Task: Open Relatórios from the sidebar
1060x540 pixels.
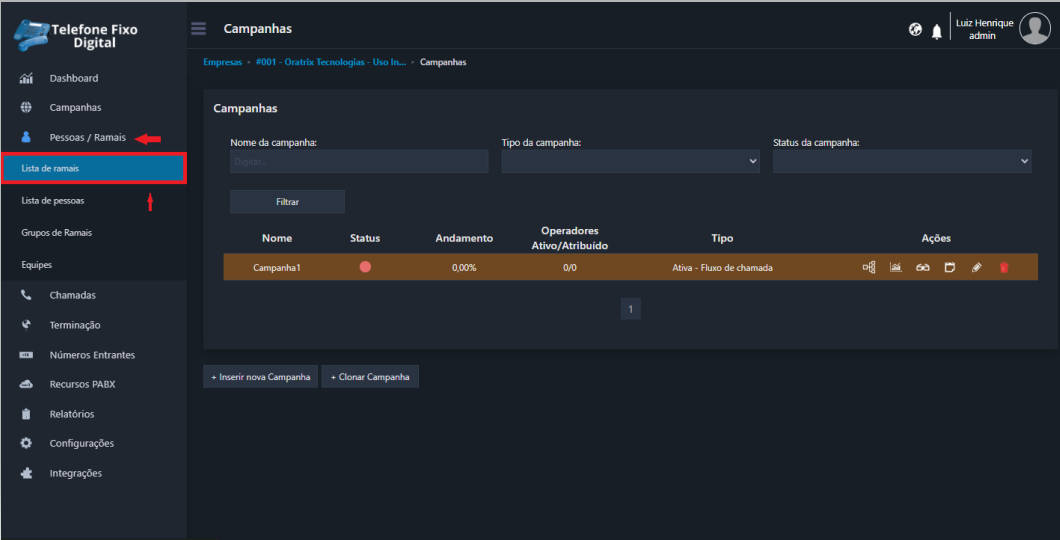Action: click(x=72, y=414)
